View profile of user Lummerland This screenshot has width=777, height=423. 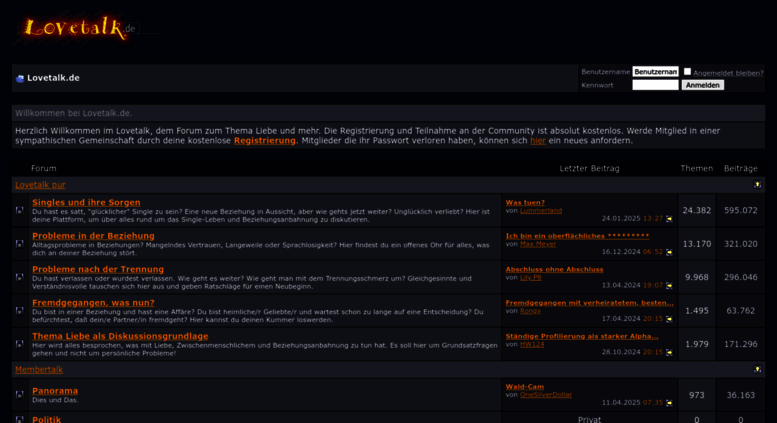point(541,211)
